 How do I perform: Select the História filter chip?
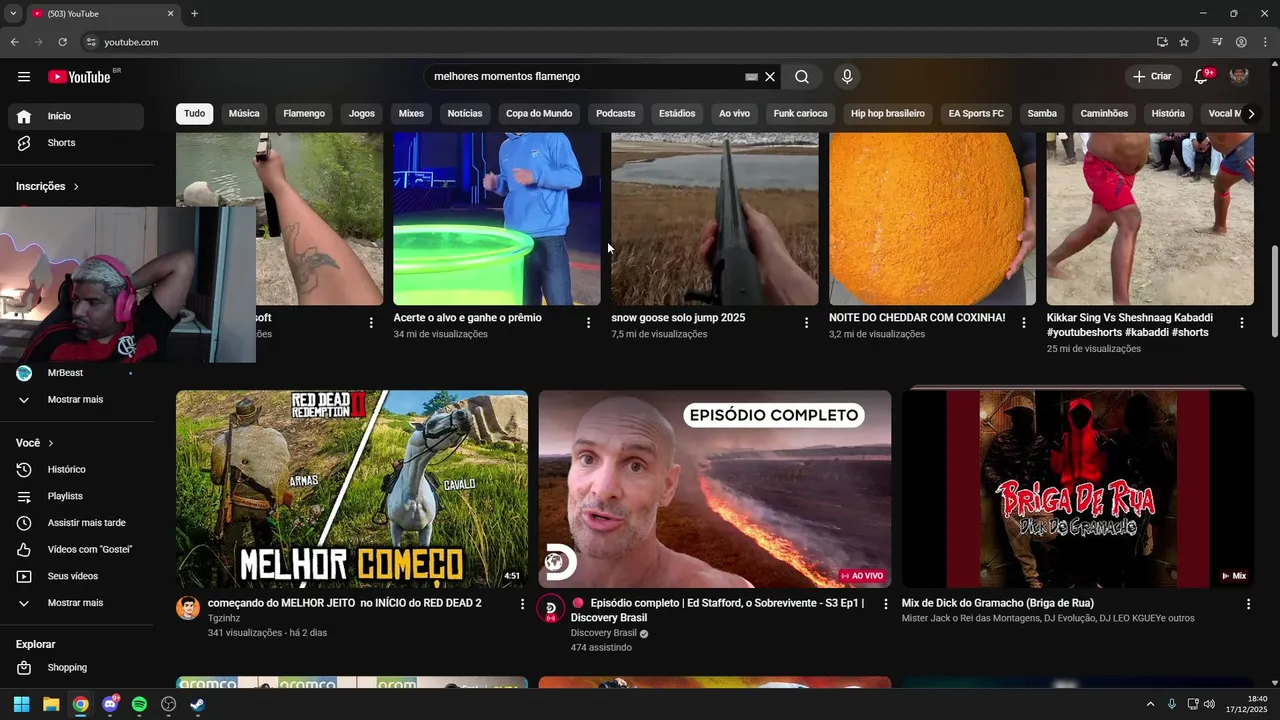tap(1168, 114)
